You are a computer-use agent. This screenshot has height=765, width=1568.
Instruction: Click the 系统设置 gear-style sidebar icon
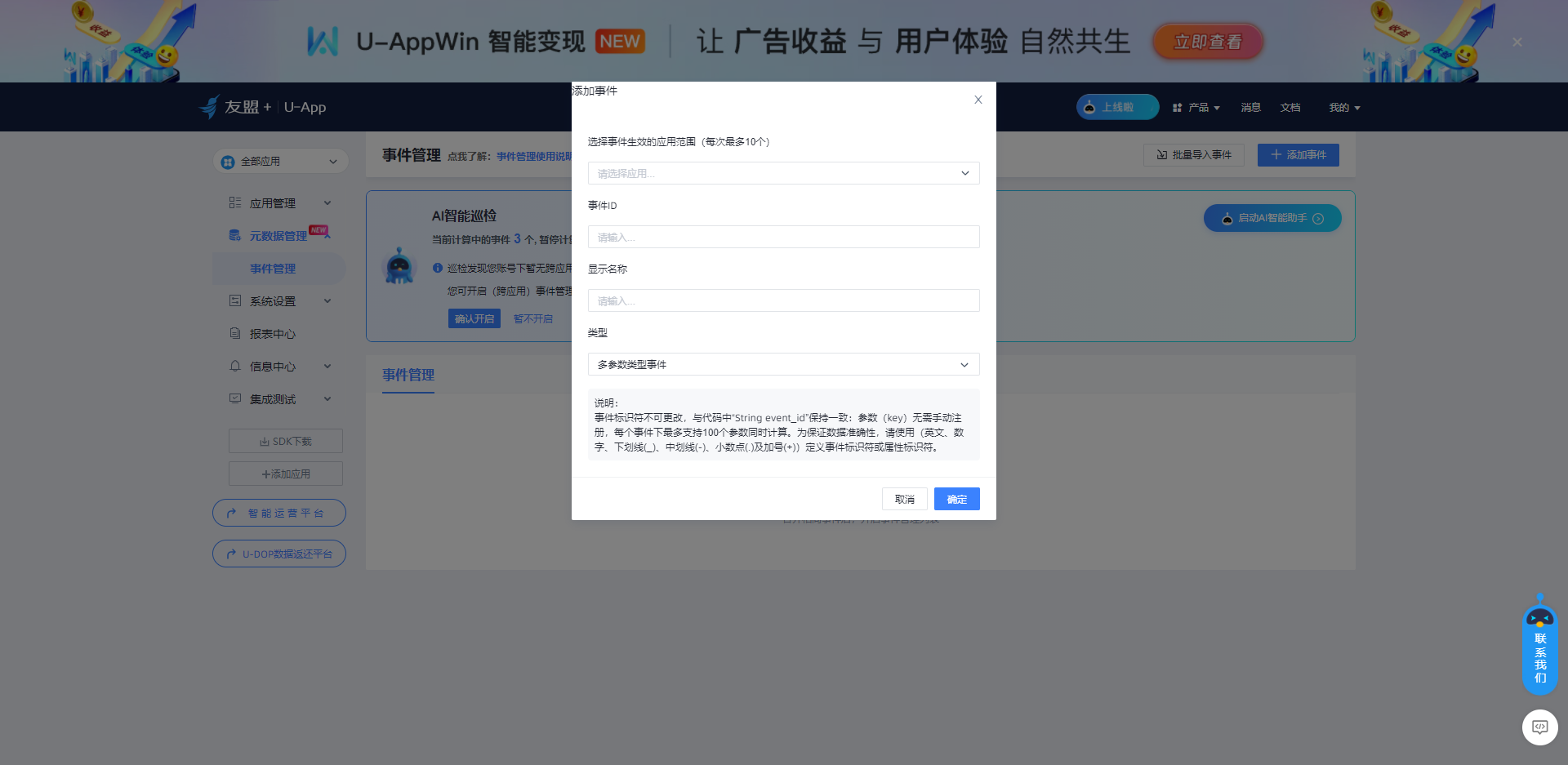pyautogui.click(x=234, y=300)
